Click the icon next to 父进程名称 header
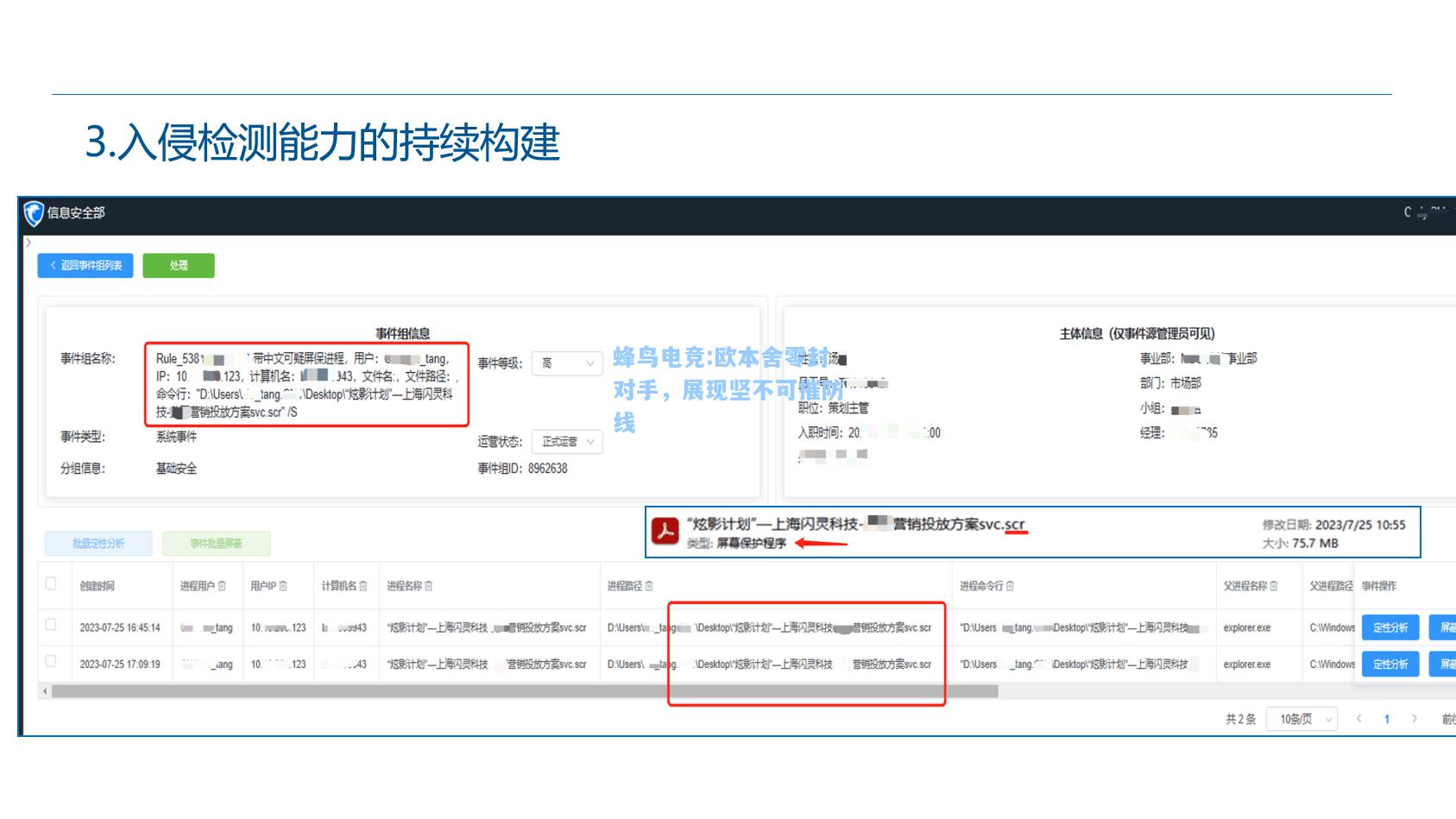1456x819 pixels. pyautogui.click(x=1274, y=586)
